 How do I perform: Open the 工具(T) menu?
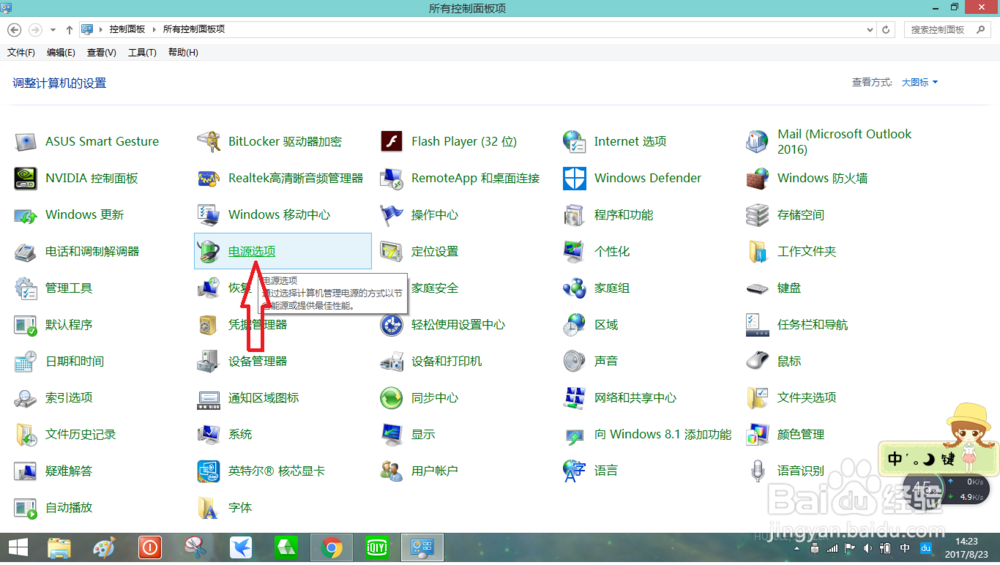[x=142, y=52]
